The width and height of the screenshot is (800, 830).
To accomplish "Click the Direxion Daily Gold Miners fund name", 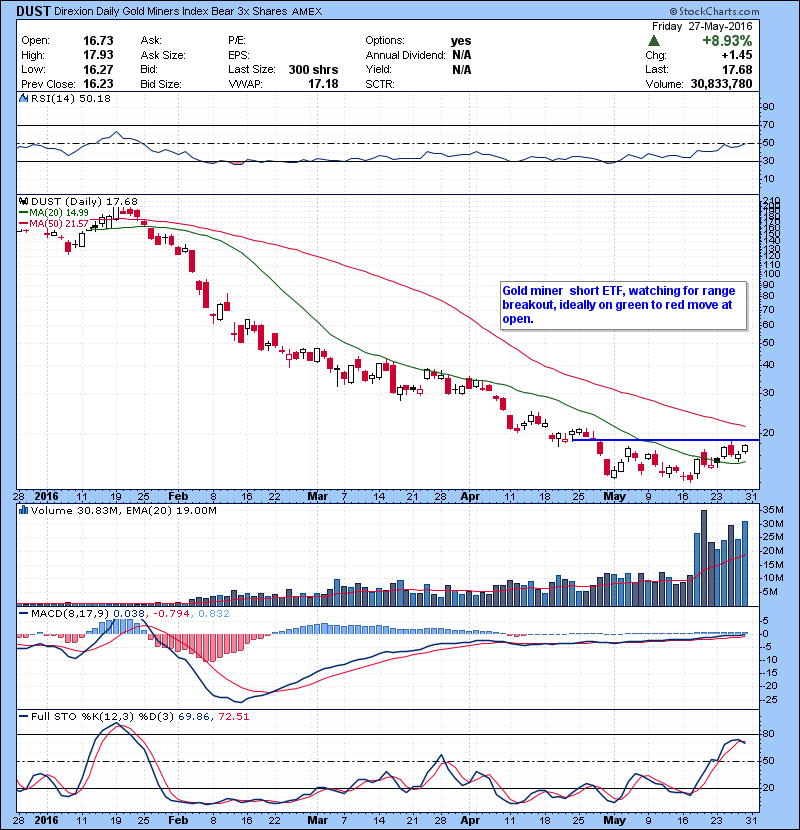I will tap(170, 11).
